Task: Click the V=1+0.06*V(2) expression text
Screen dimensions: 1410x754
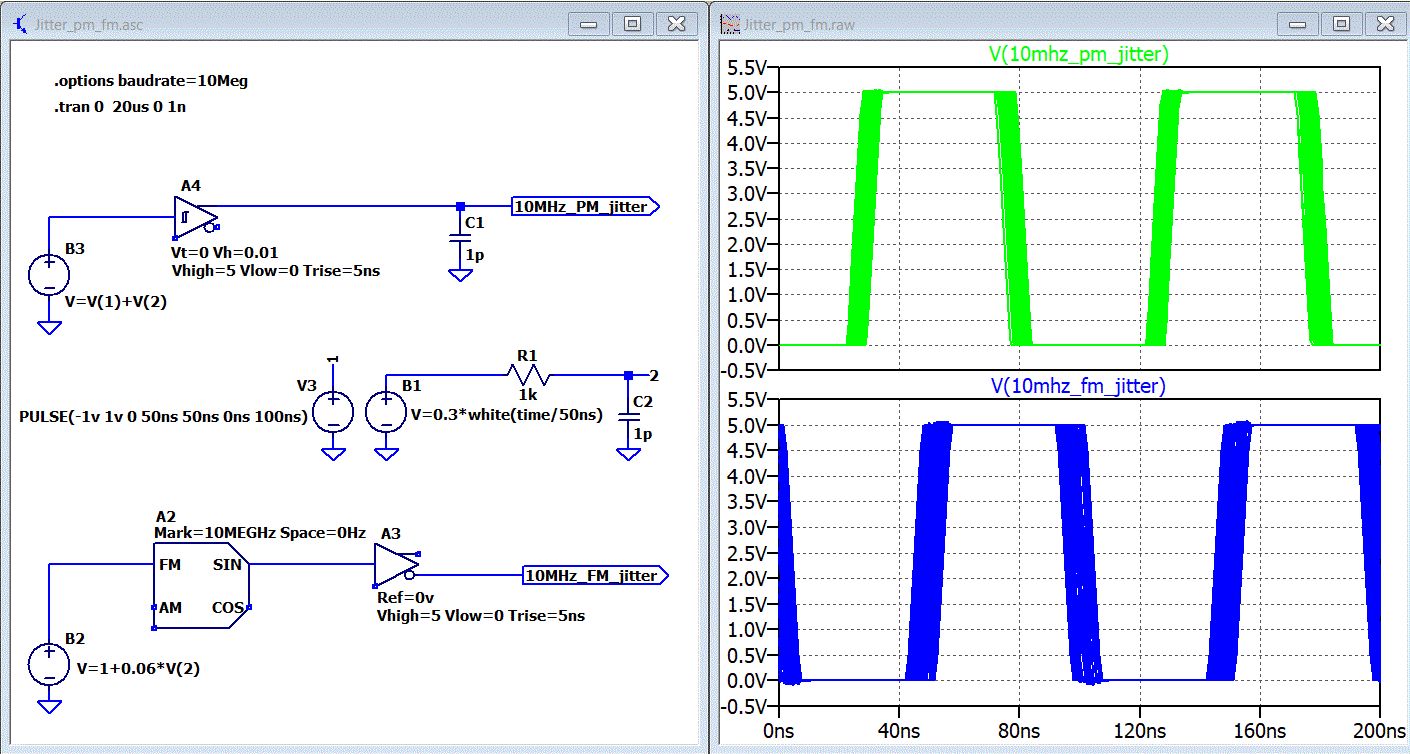Action: (x=138, y=668)
